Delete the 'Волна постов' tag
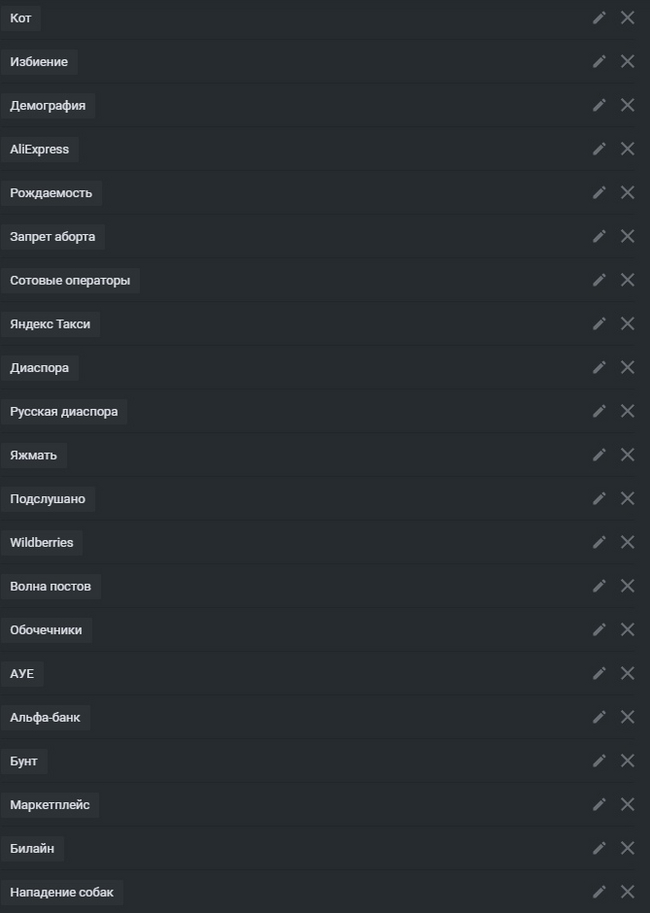650x913 pixels. pos(628,585)
